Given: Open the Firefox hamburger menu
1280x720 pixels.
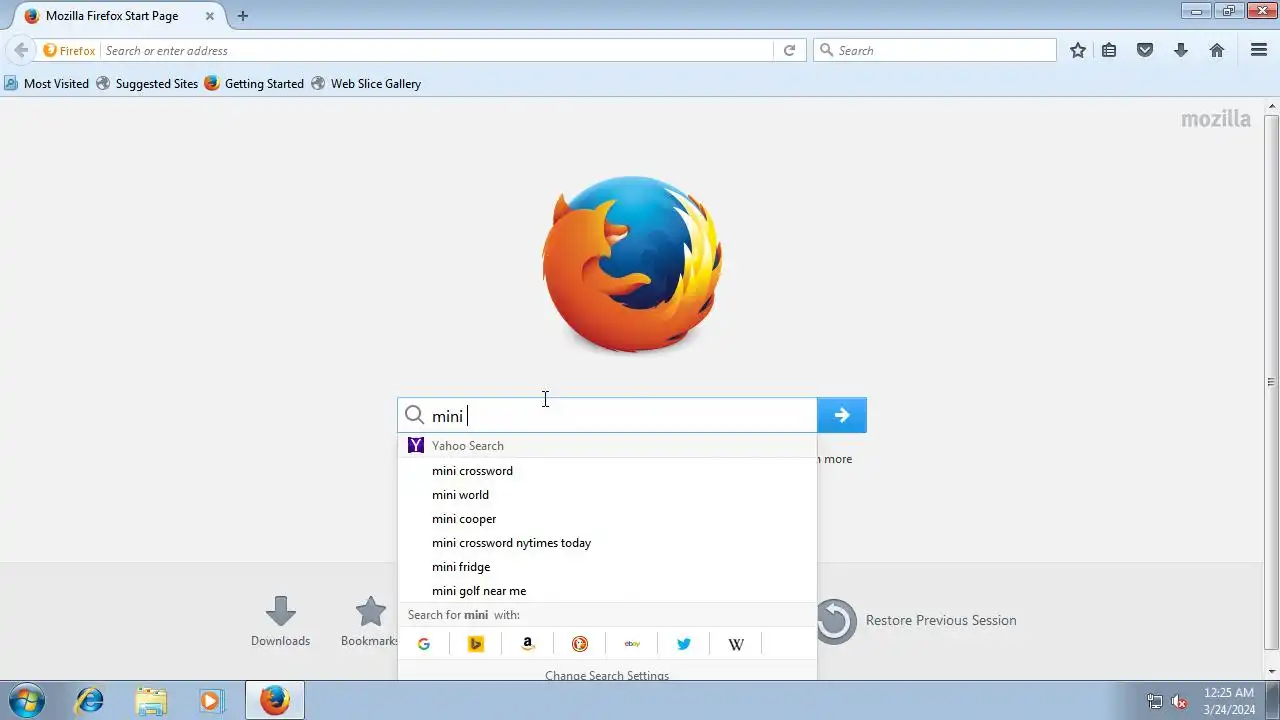Looking at the screenshot, I should [x=1259, y=50].
